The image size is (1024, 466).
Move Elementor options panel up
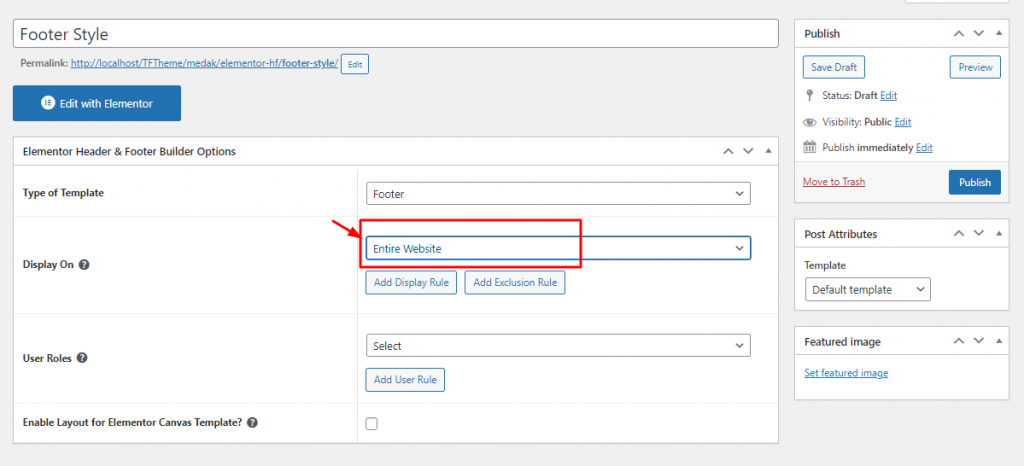coord(729,151)
